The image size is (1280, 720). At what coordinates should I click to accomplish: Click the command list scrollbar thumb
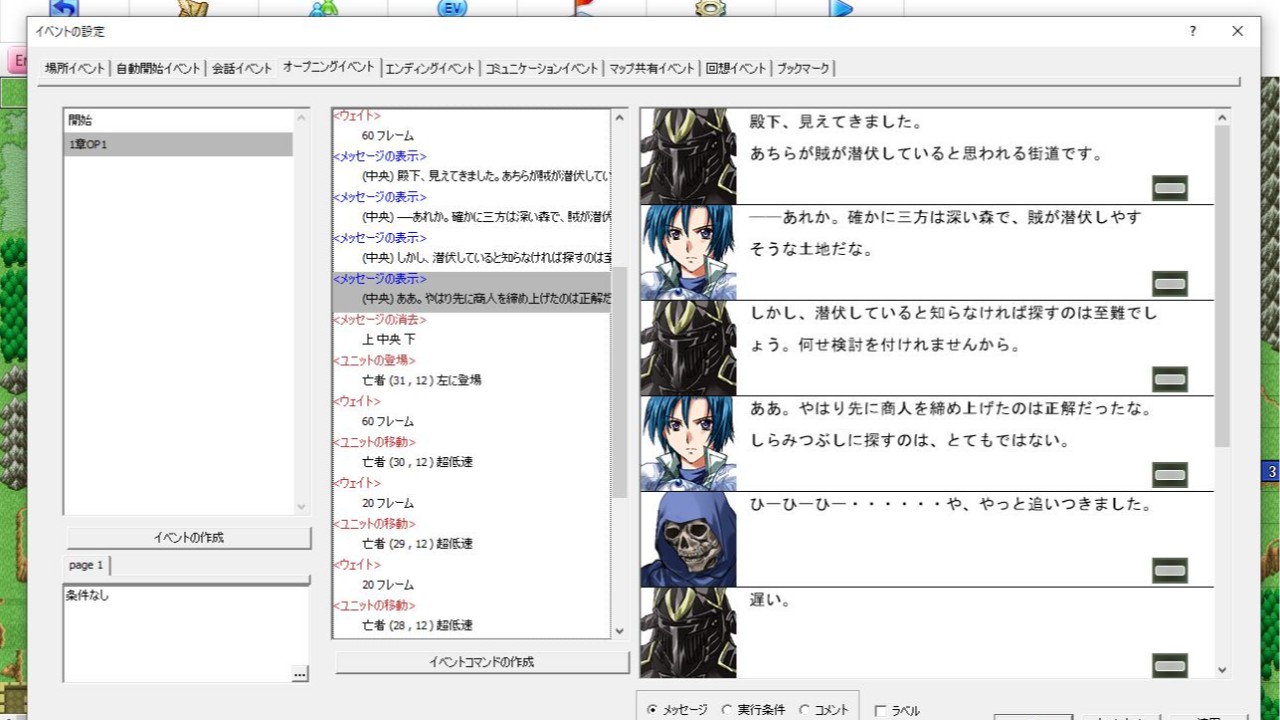click(619, 383)
